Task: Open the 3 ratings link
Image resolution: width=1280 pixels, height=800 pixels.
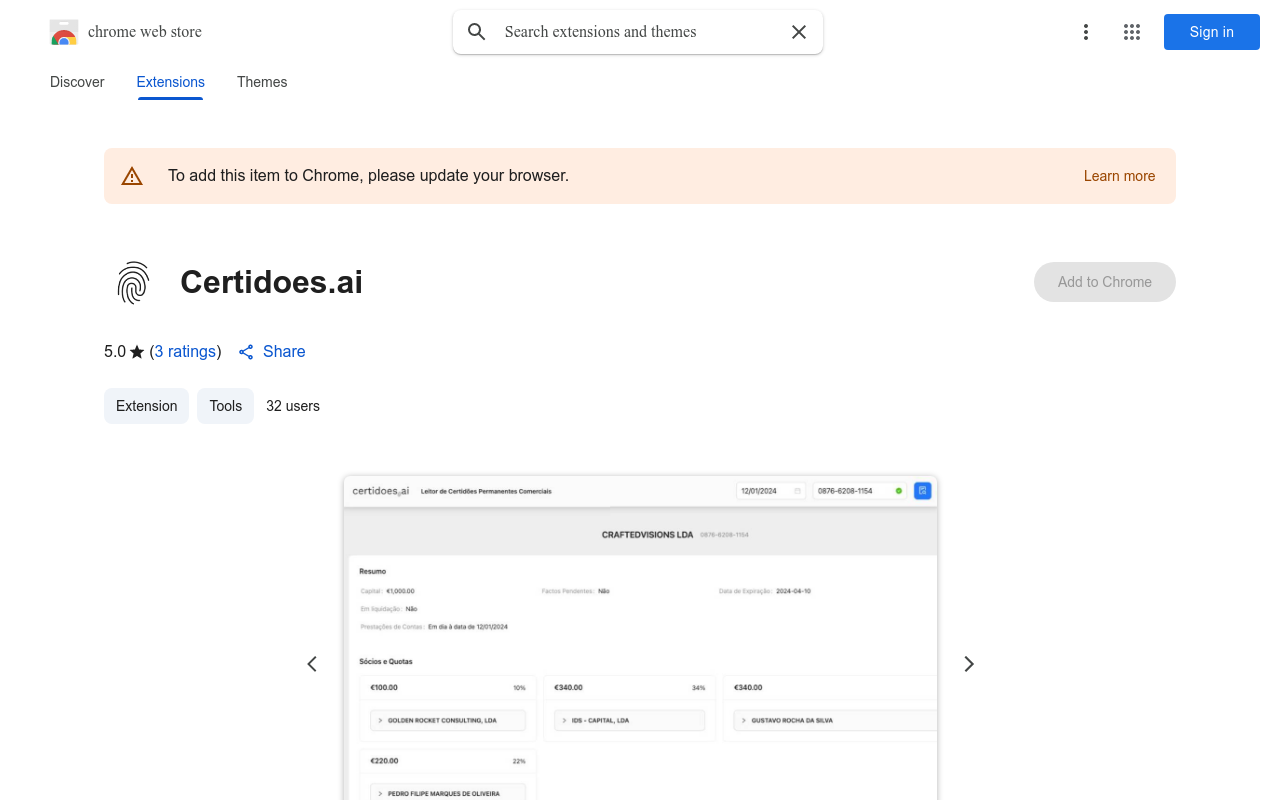Action: (186, 352)
